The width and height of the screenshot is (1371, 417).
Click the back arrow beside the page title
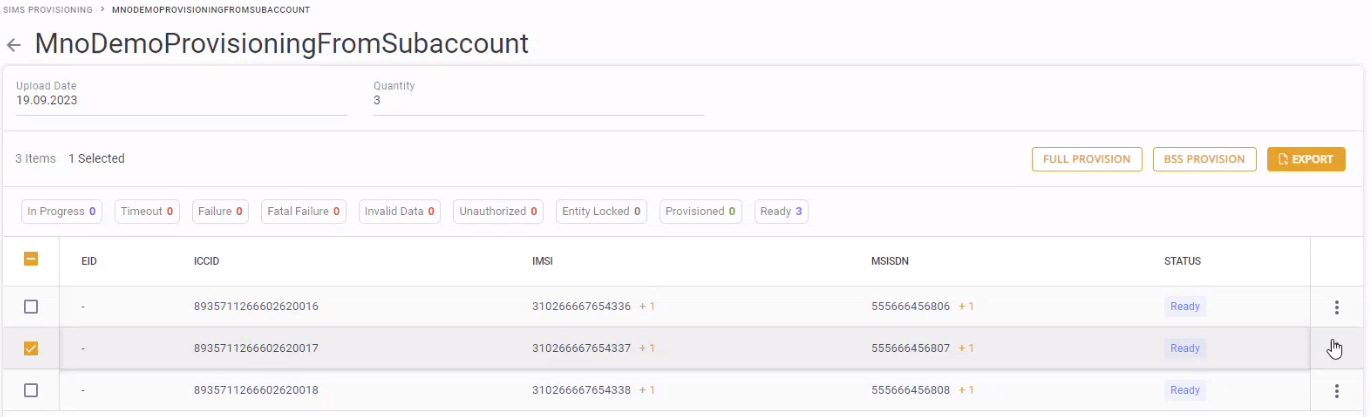pos(14,45)
